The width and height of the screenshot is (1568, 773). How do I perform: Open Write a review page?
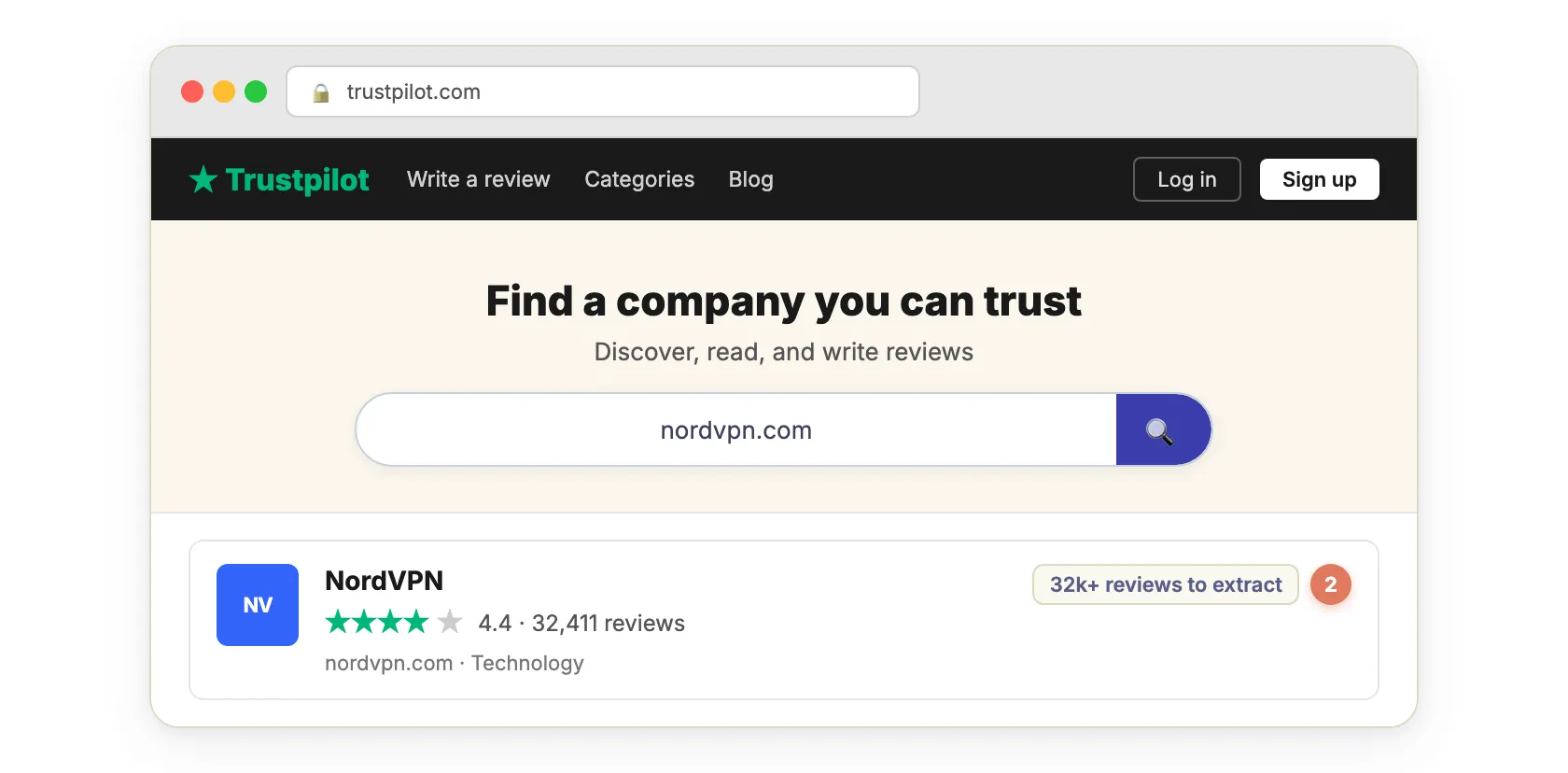[479, 179]
